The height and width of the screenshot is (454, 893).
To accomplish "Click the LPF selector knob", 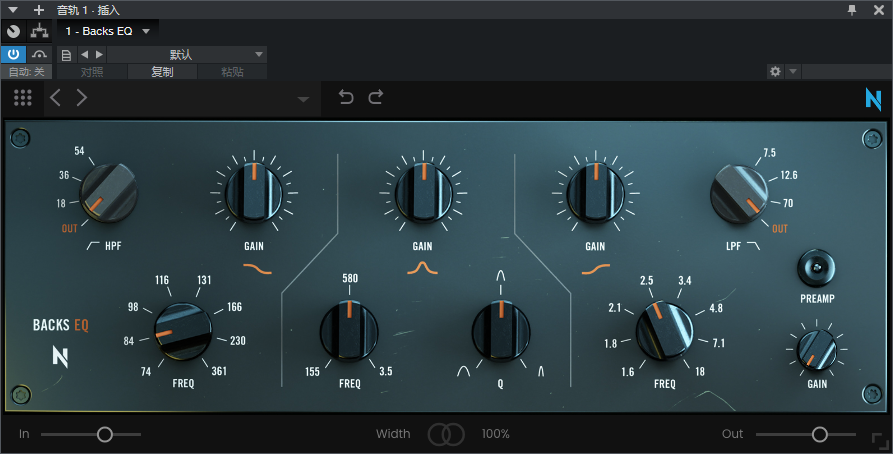I will [x=739, y=195].
